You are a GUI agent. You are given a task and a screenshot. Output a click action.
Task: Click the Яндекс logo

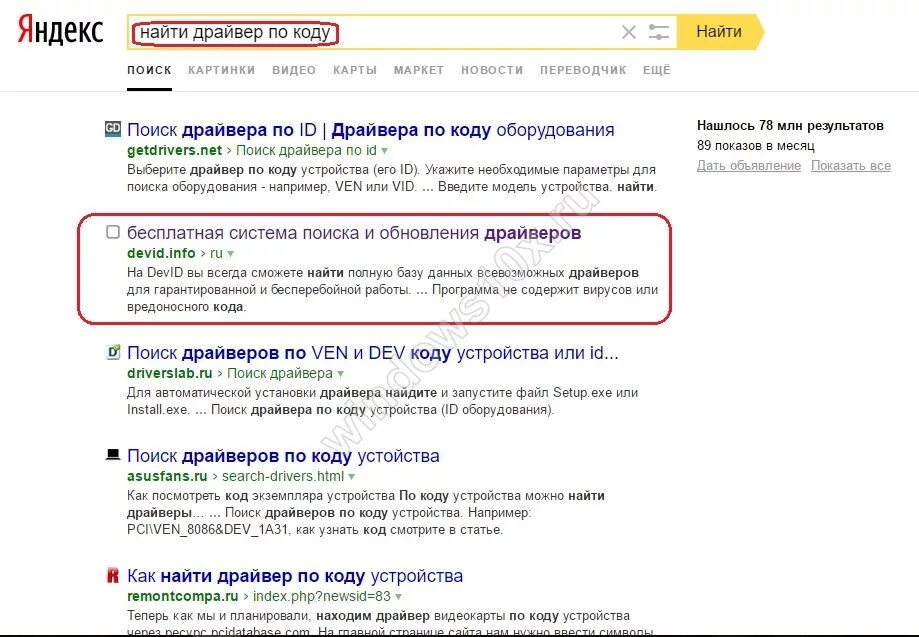60,30
